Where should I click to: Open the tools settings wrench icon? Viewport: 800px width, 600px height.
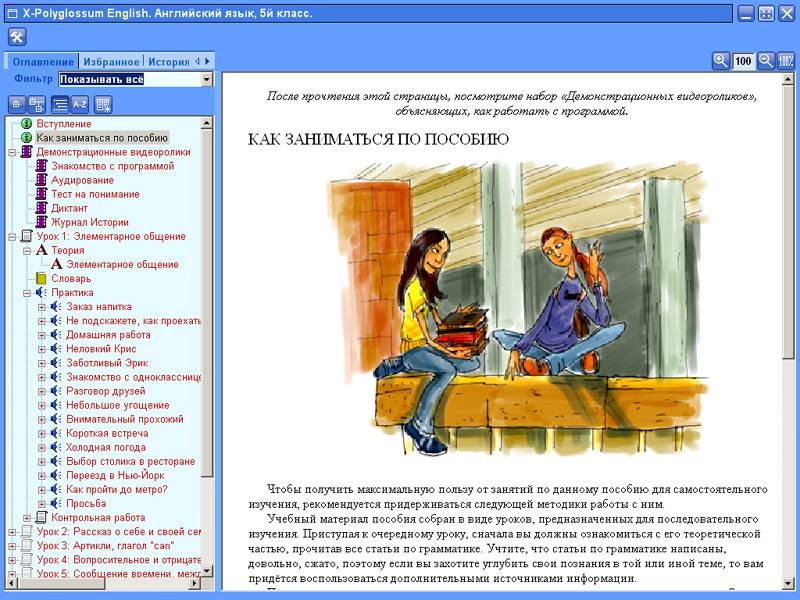coord(17,37)
